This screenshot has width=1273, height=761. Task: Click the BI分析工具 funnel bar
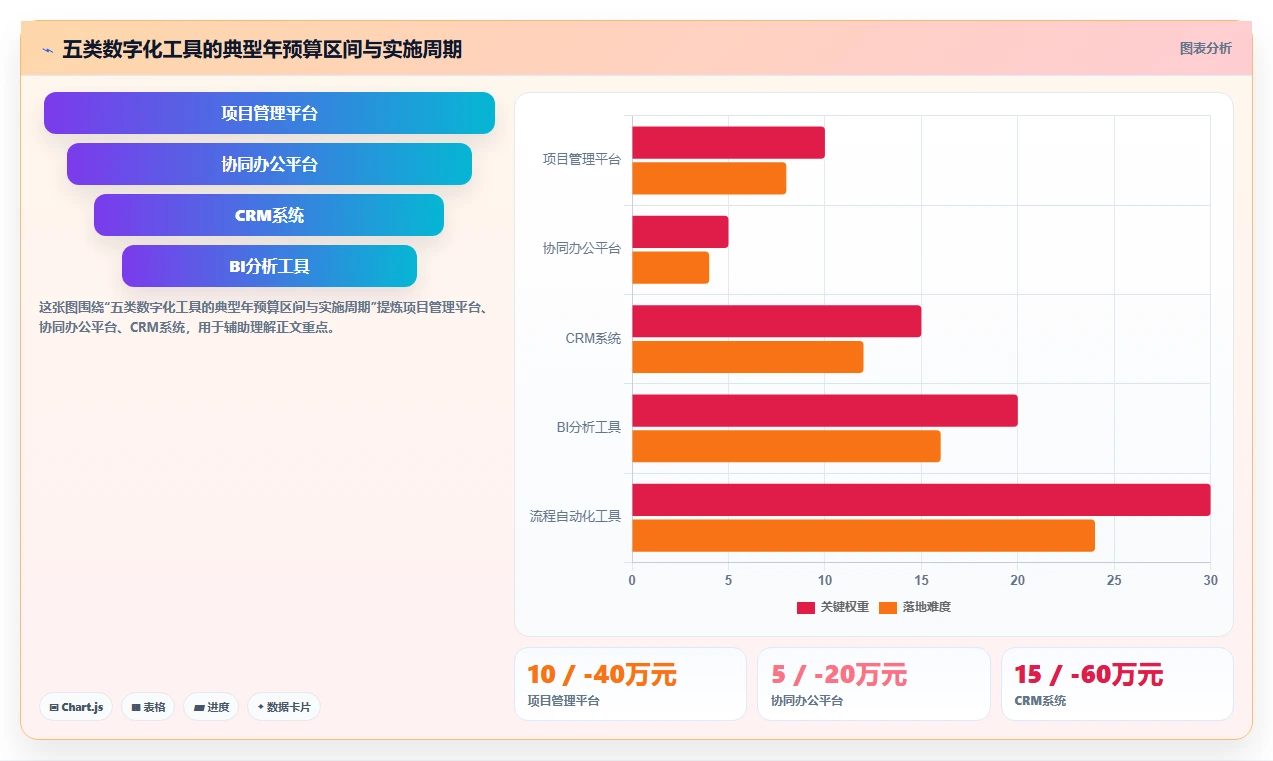(269, 266)
